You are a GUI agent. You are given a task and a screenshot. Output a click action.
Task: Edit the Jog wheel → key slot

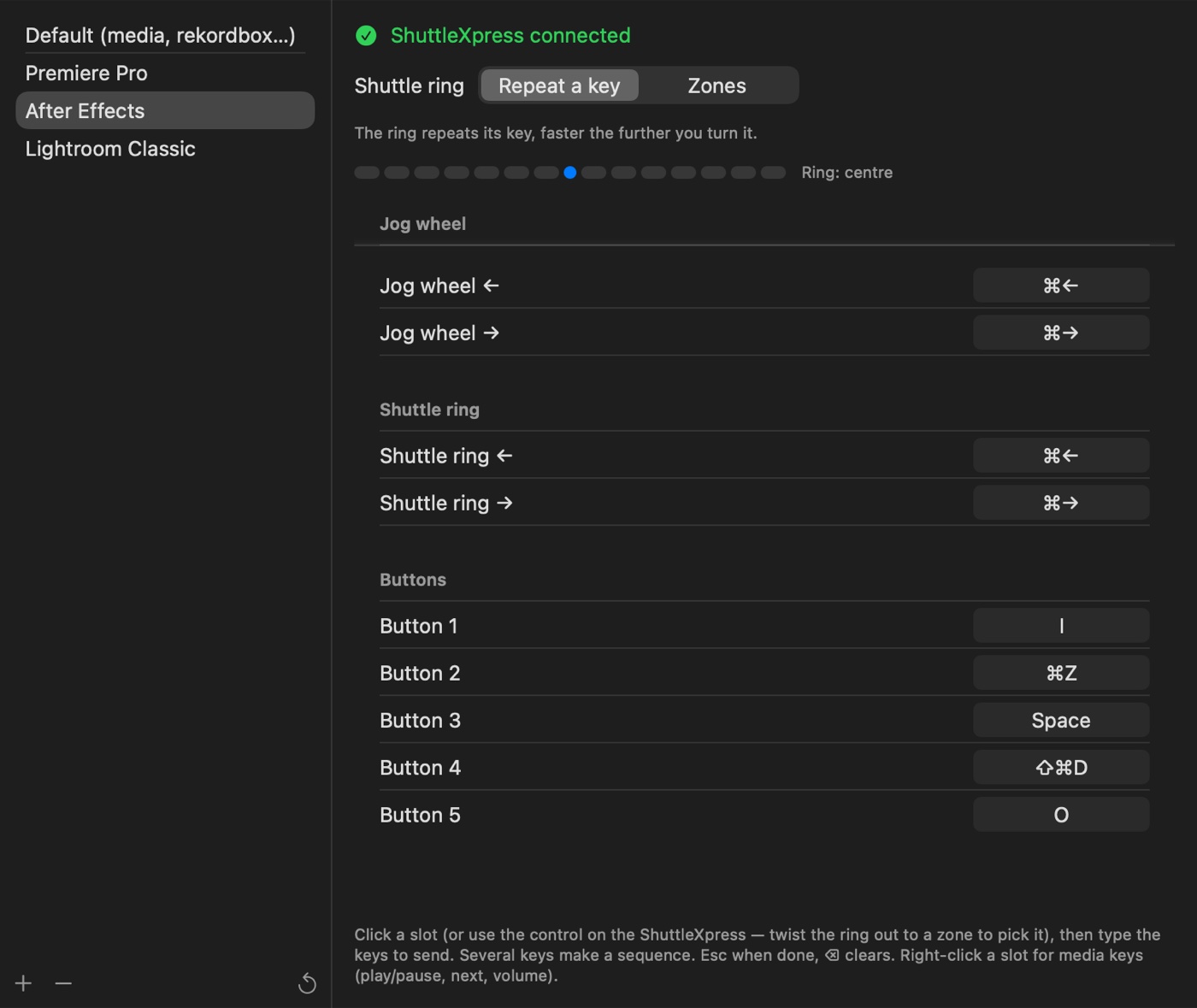(1061, 333)
